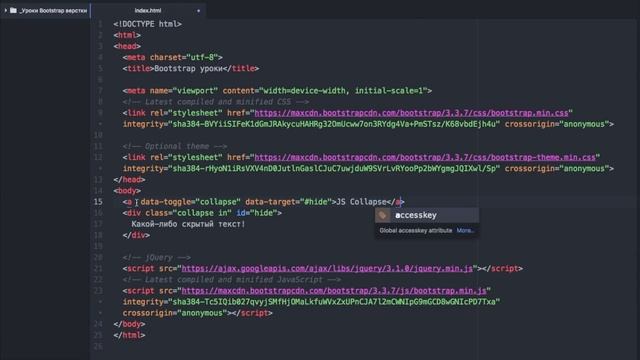
Task: Click the sha384-Tc5IQib027 integrity value
Action: coord(334,302)
